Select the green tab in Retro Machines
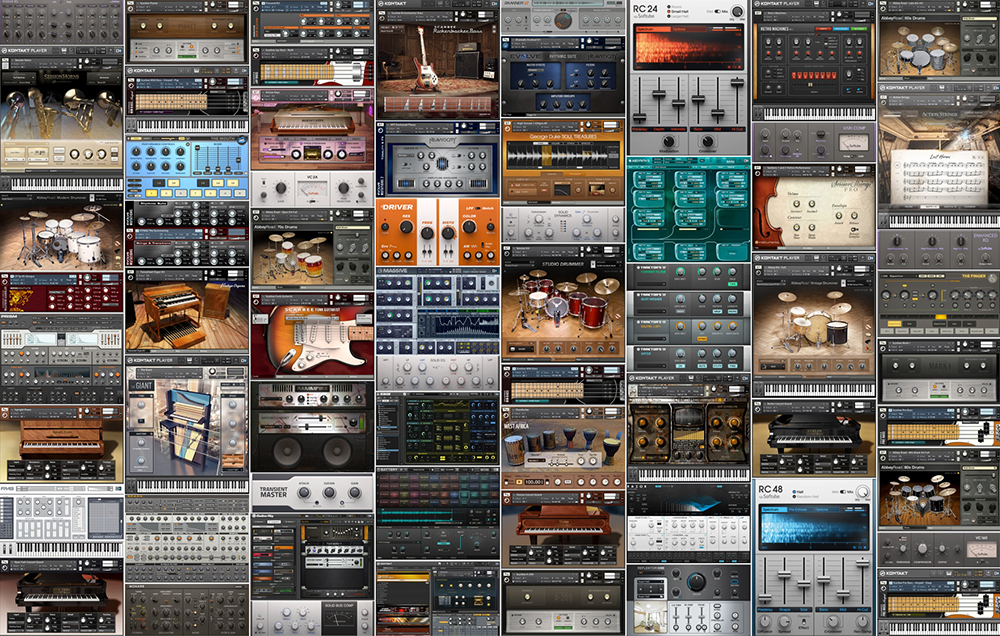 click(x=860, y=29)
